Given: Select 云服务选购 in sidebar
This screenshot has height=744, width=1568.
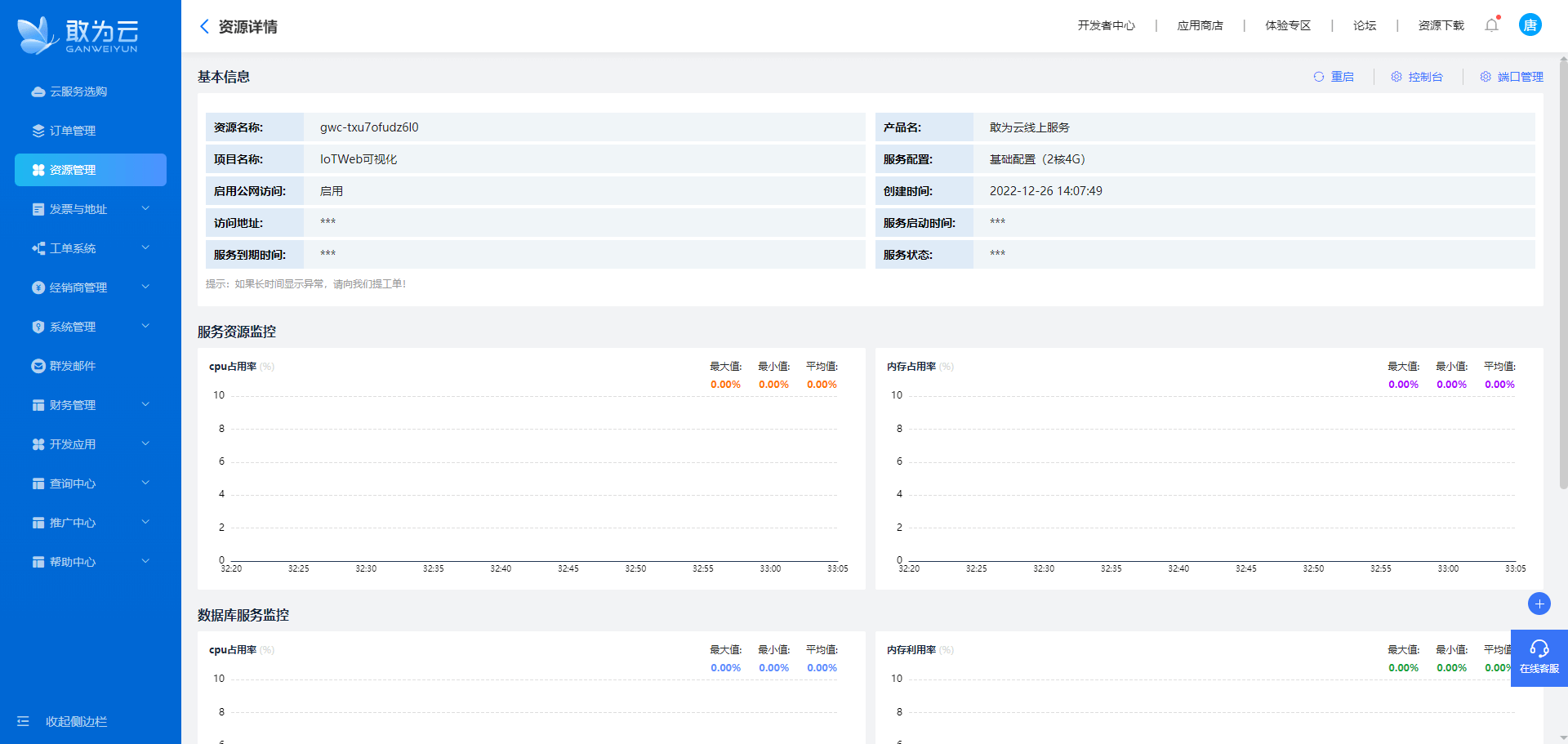Looking at the screenshot, I should (78, 91).
